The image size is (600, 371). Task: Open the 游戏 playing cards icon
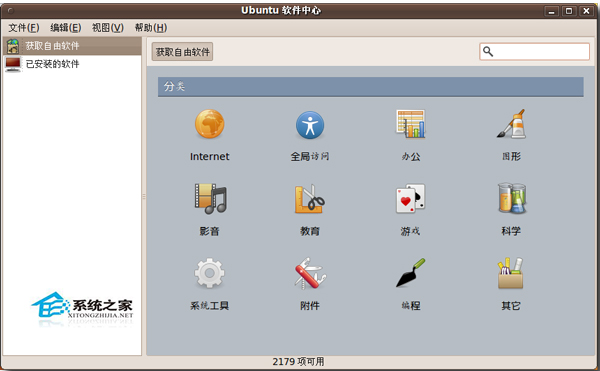(411, 198)
